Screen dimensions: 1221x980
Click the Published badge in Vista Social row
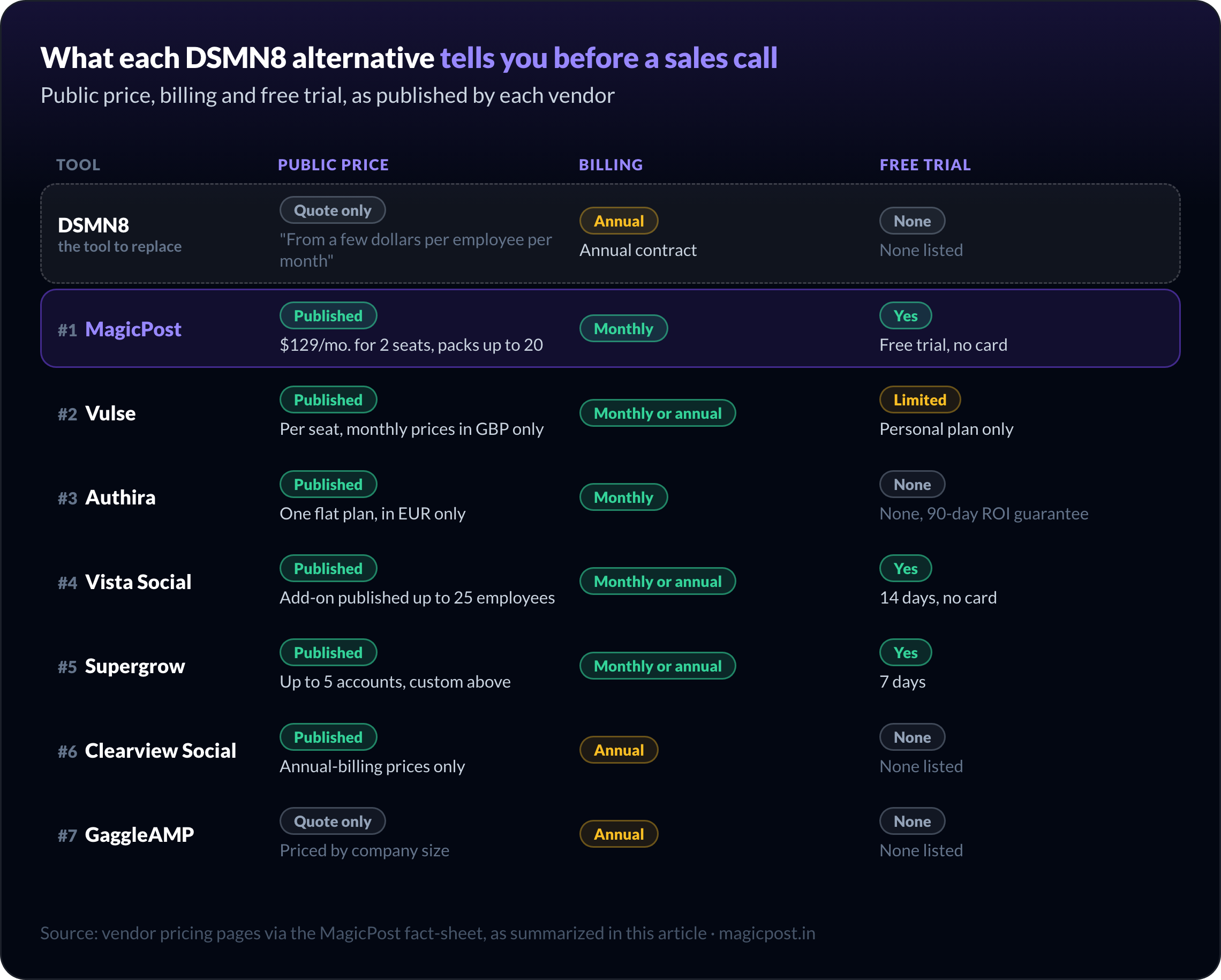tap(328, 568)
